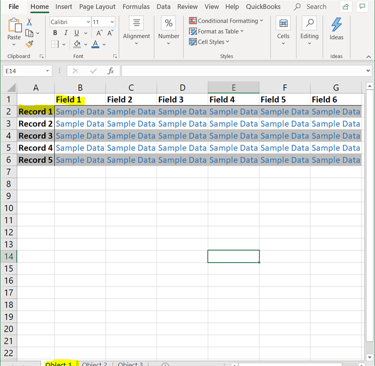Toggle Bold formatting
The height and width of the screenshot is (366, 375).
55,33
